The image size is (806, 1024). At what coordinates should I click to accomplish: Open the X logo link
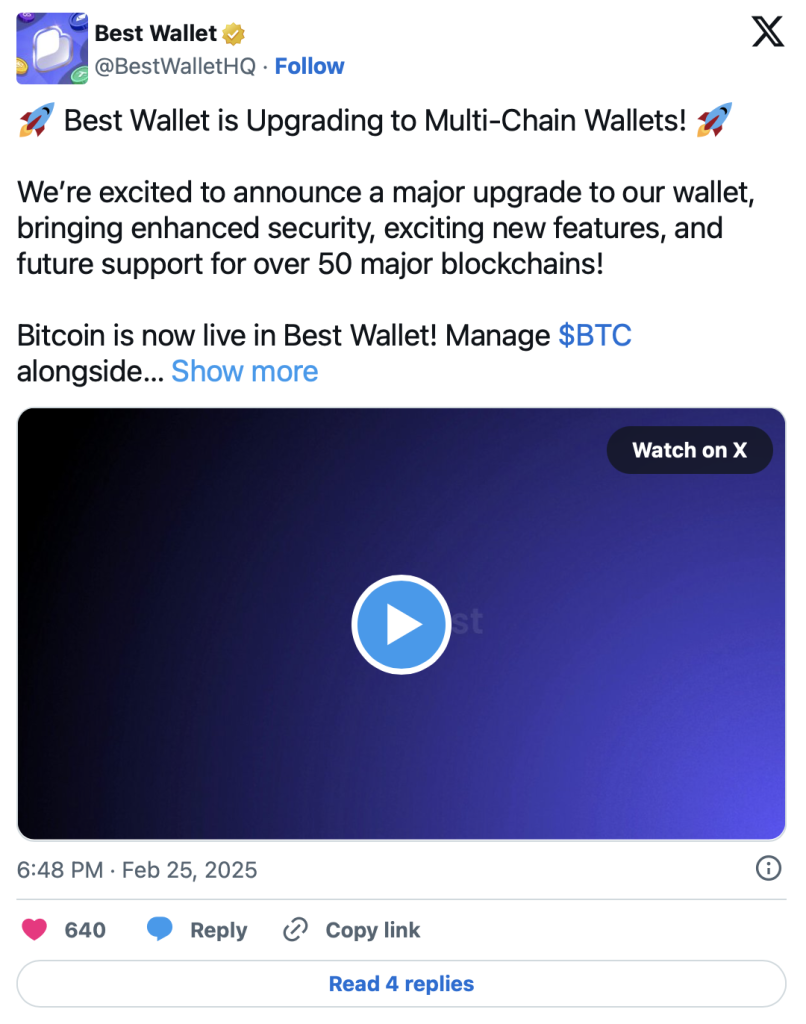tap(767, 33)
